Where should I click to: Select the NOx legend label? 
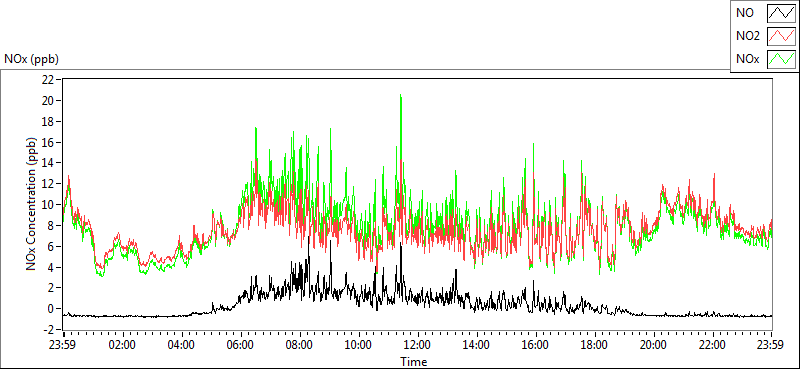pos(747,59)
